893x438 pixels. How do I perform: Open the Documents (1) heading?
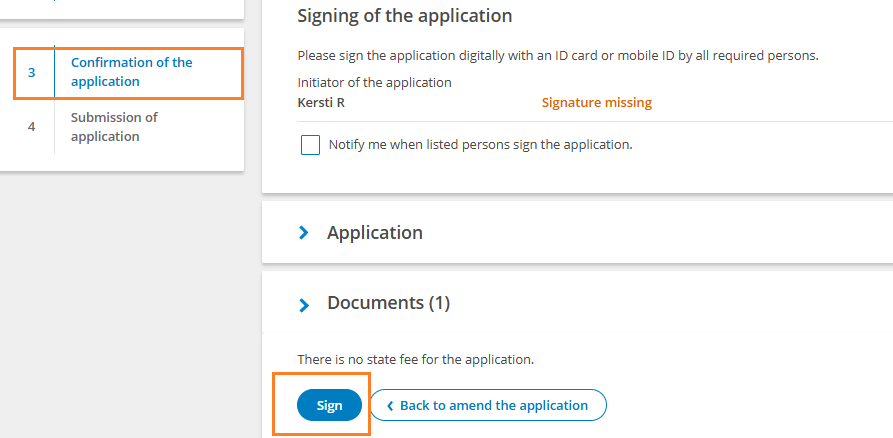388,302
